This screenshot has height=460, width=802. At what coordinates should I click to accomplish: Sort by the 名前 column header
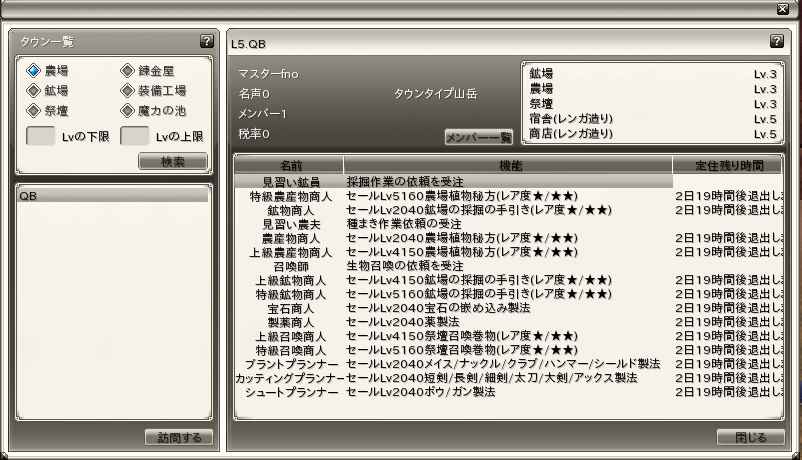[289, 164]
